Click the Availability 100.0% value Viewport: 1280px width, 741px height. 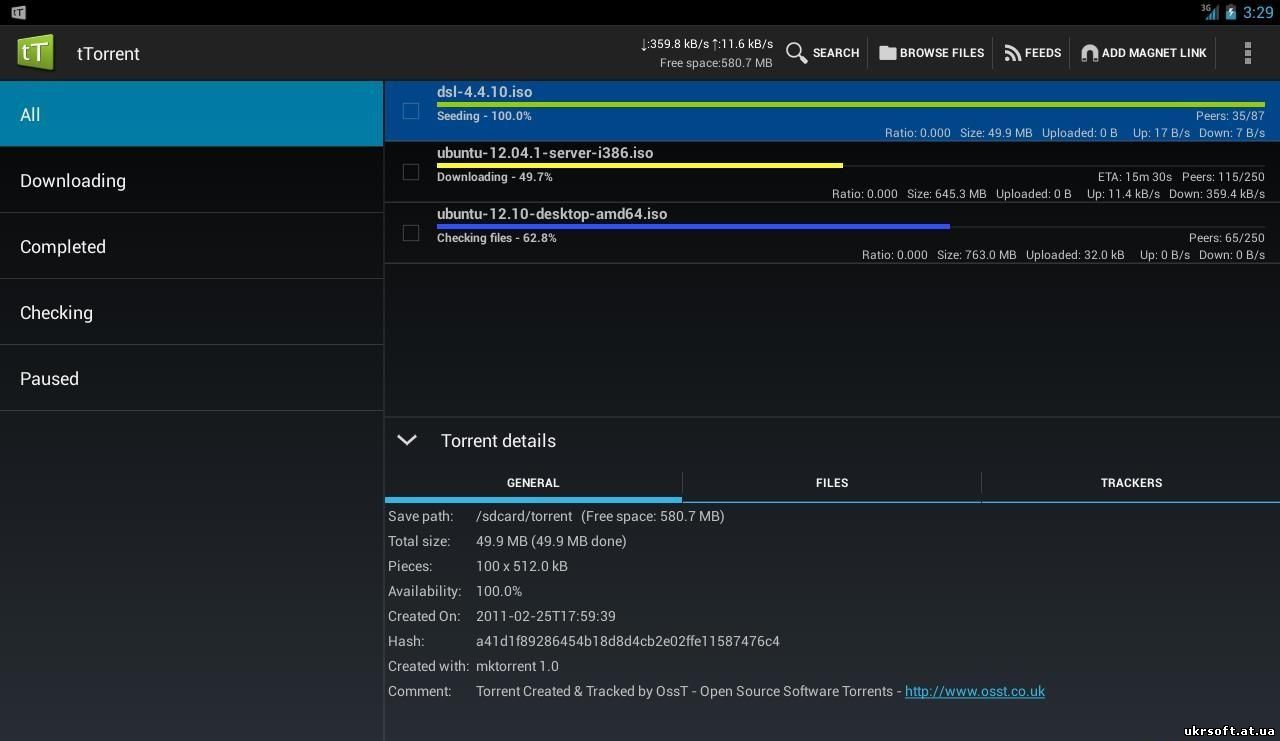(499, 591)
